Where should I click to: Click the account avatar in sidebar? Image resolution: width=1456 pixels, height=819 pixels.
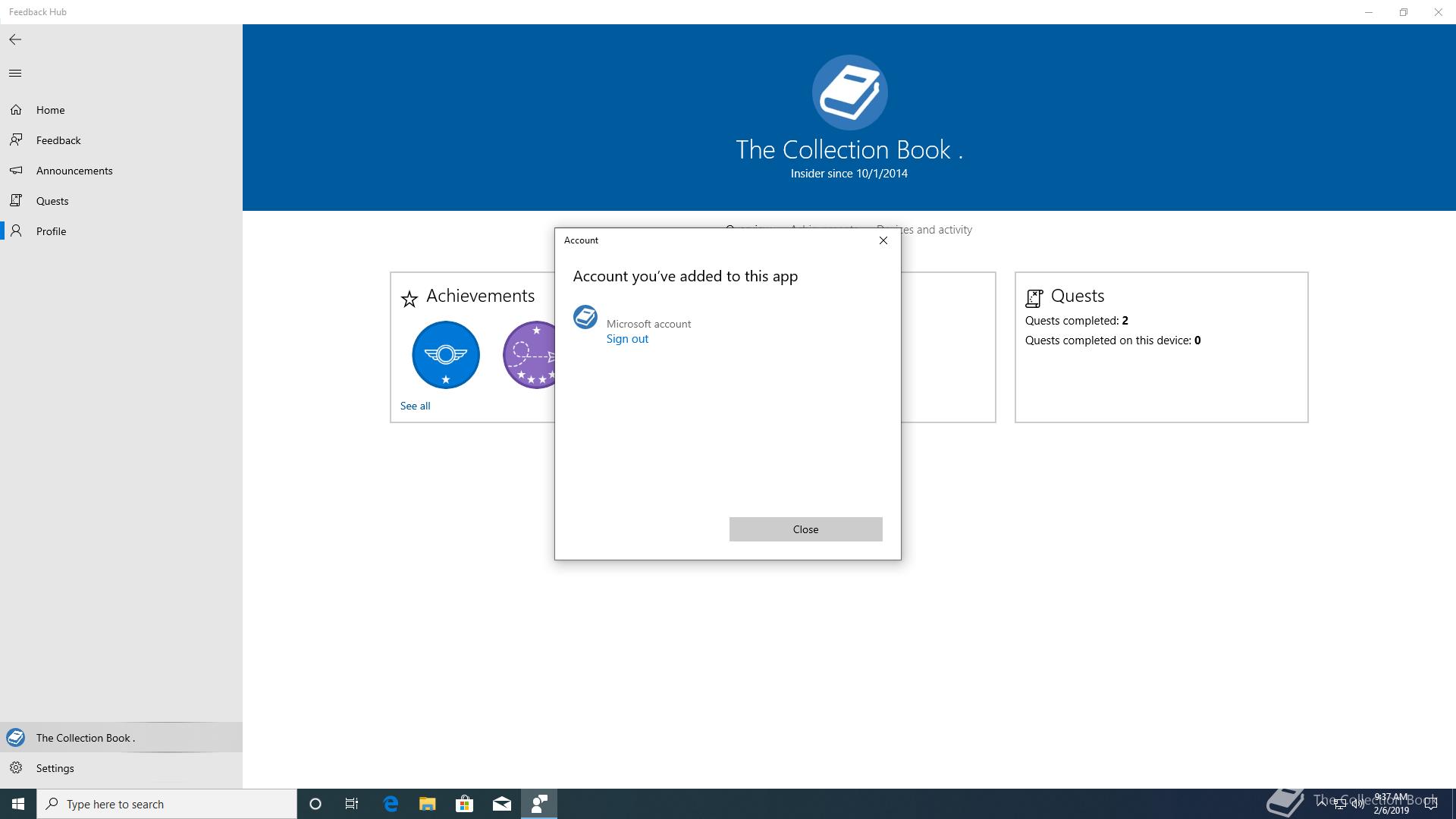point(15,738)
